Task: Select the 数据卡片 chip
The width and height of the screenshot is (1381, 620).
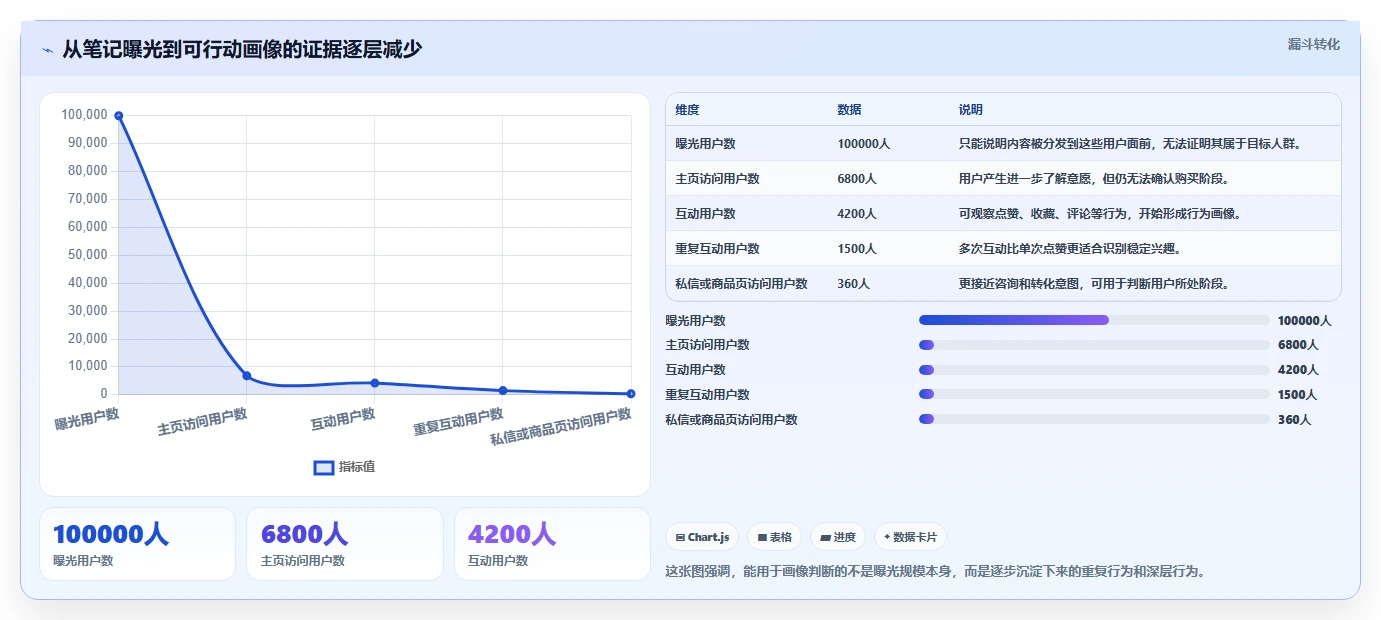Action: [x=910, y=537]
